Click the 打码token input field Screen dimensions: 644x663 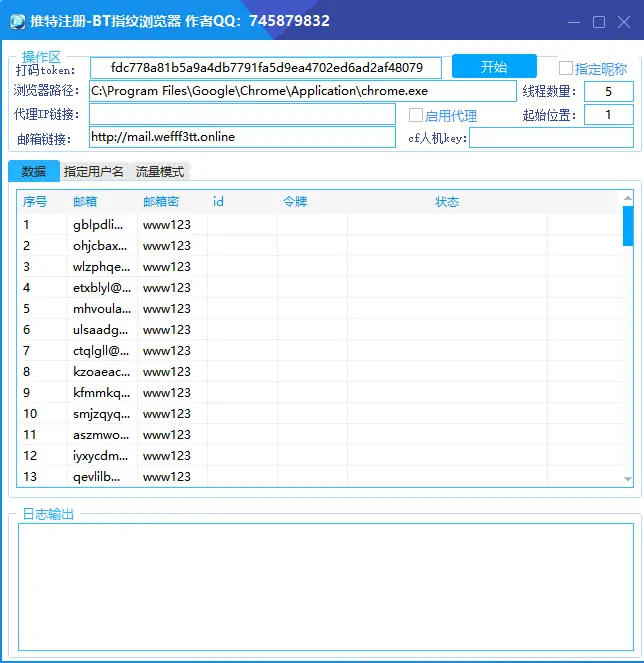click(x=266, y=68)
